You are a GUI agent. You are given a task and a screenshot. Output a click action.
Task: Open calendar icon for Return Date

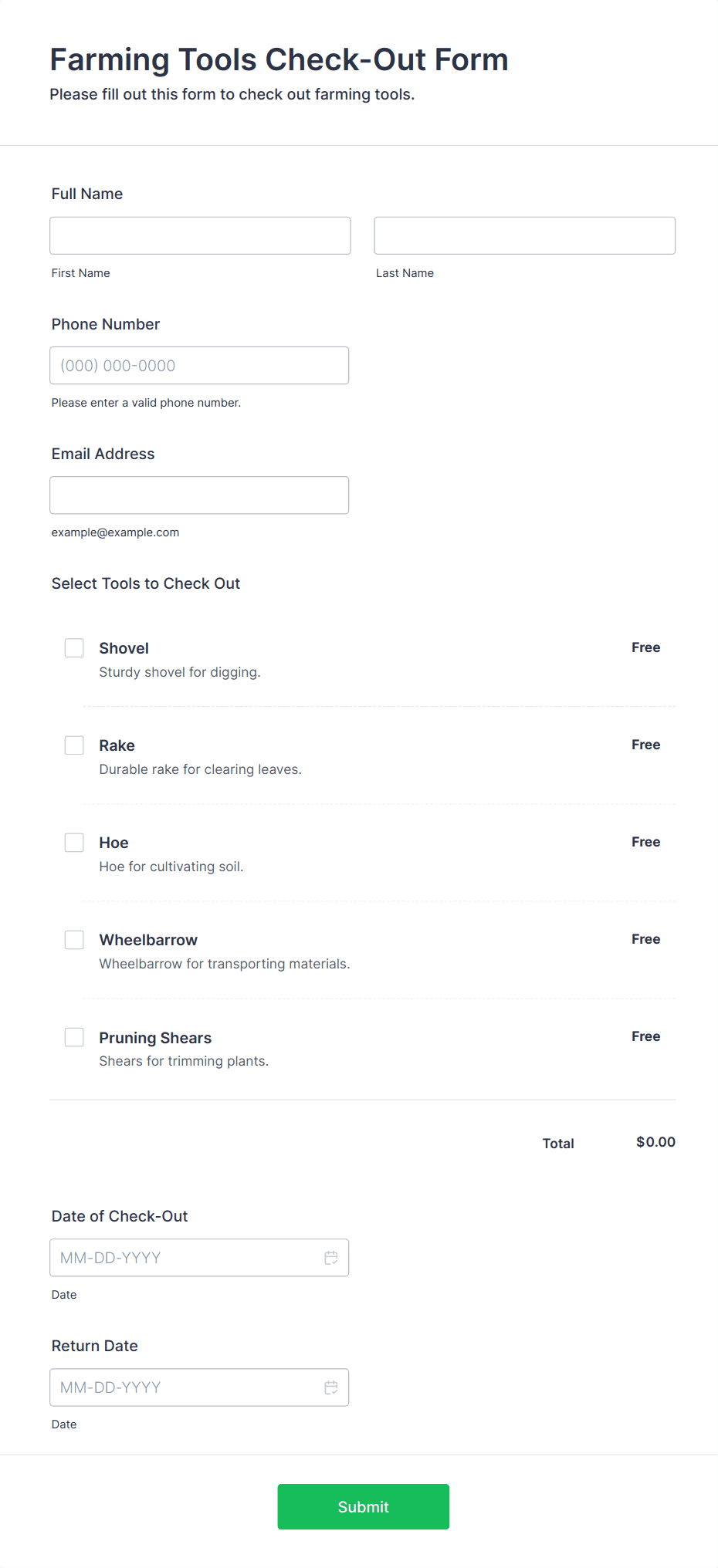click(x=331, y=1387)
